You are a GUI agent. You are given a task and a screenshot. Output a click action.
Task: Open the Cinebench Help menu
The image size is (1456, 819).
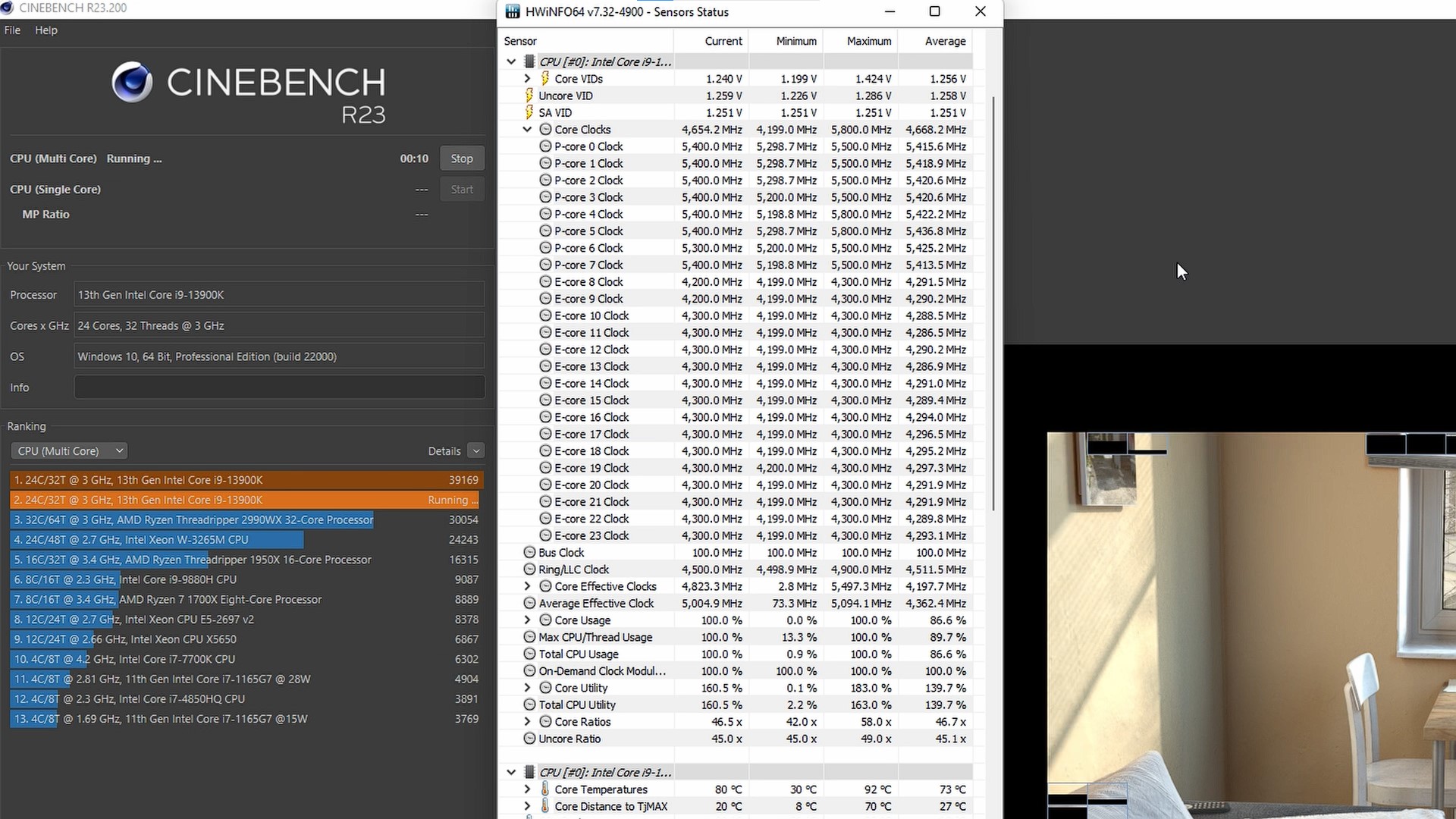tap(46, 30)
